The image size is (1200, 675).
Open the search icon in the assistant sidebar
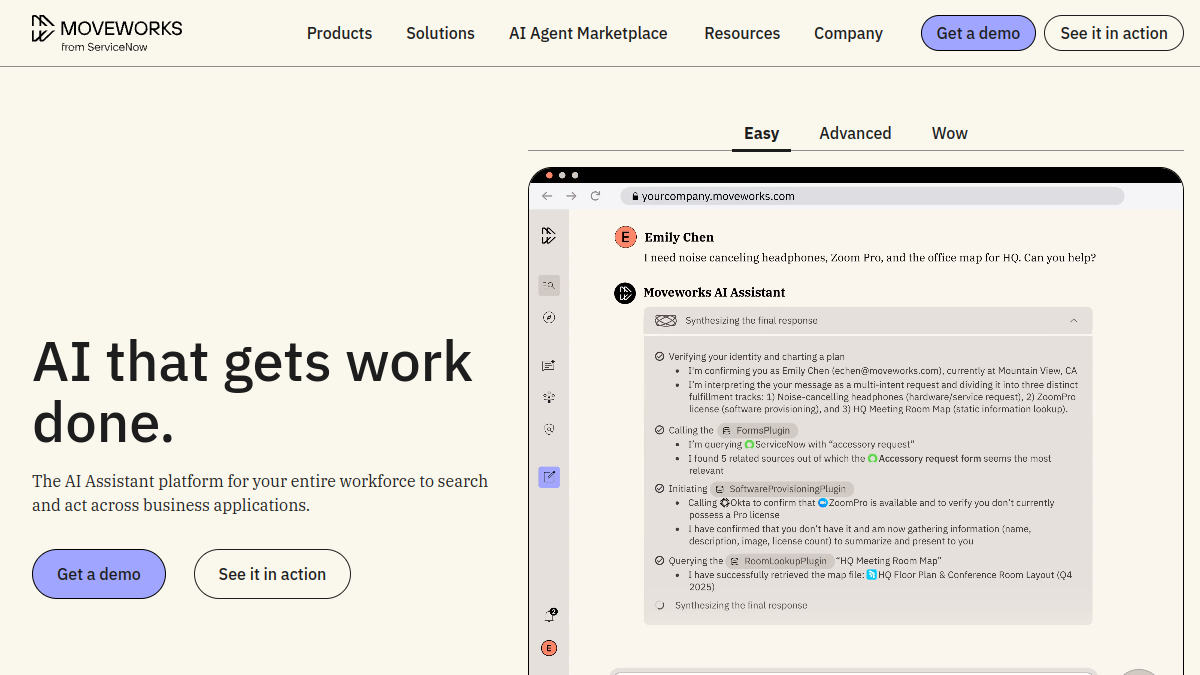click(549, 285)
